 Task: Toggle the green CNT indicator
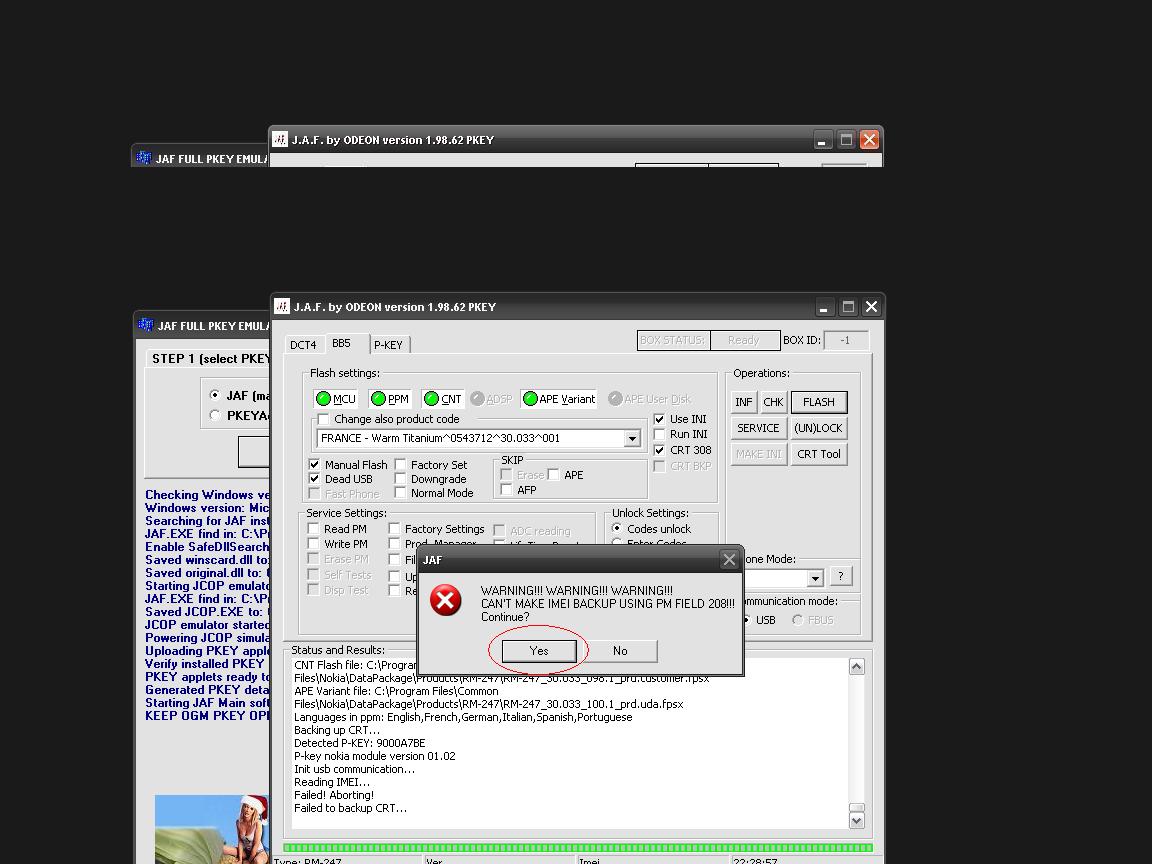[442, 399]
